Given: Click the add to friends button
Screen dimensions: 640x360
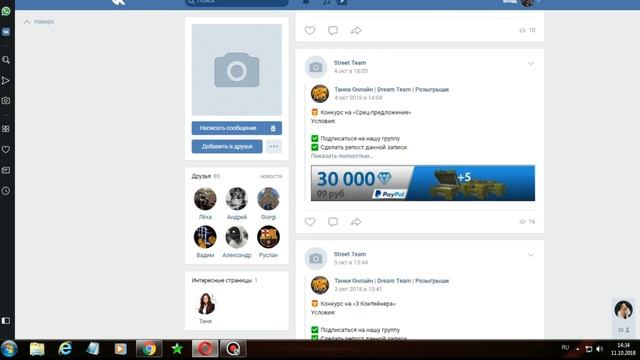Looking at the screenshot, I should [x=227, y=147].
